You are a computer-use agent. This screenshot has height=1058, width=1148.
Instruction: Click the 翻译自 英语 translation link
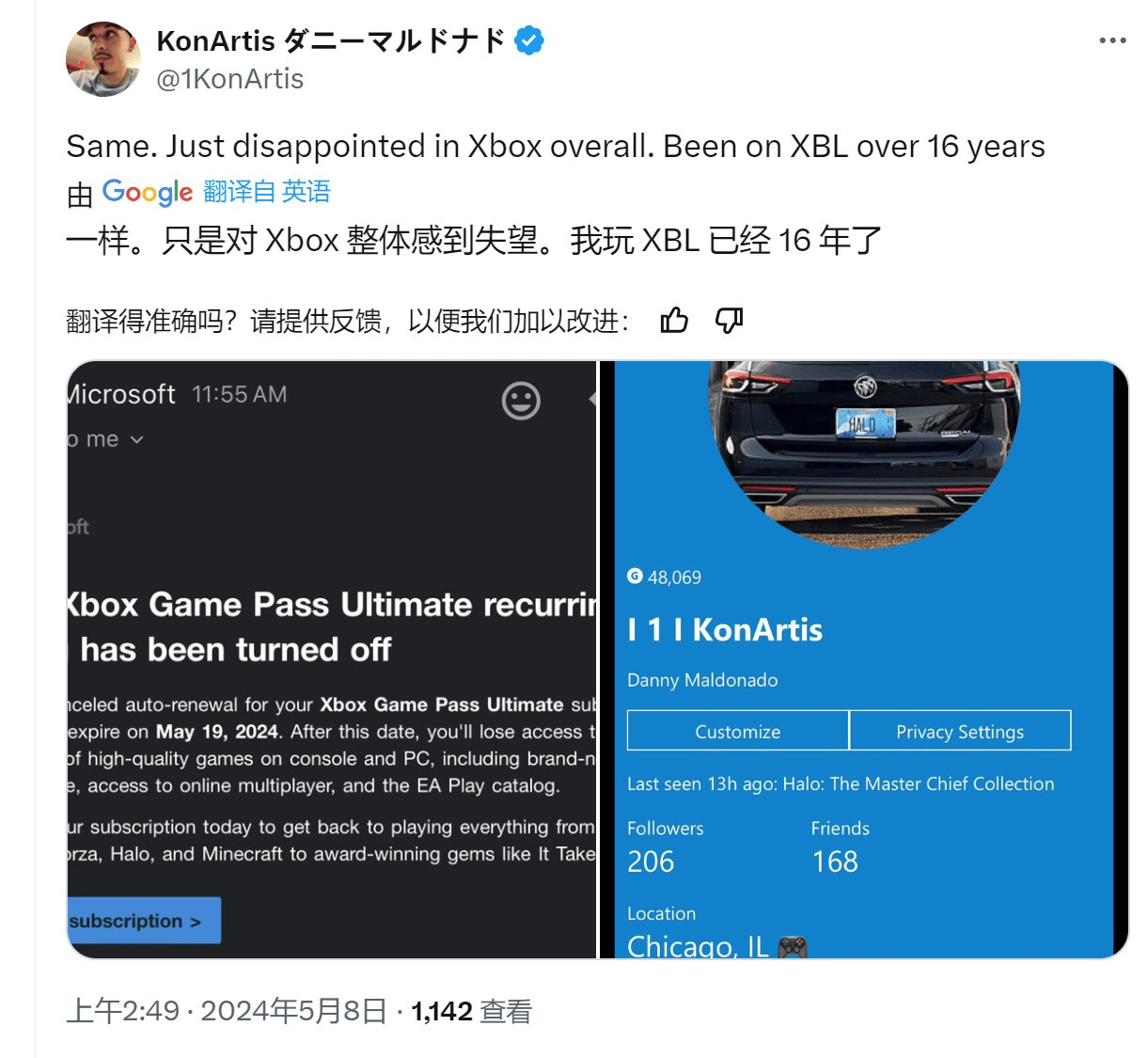point(267,192)
